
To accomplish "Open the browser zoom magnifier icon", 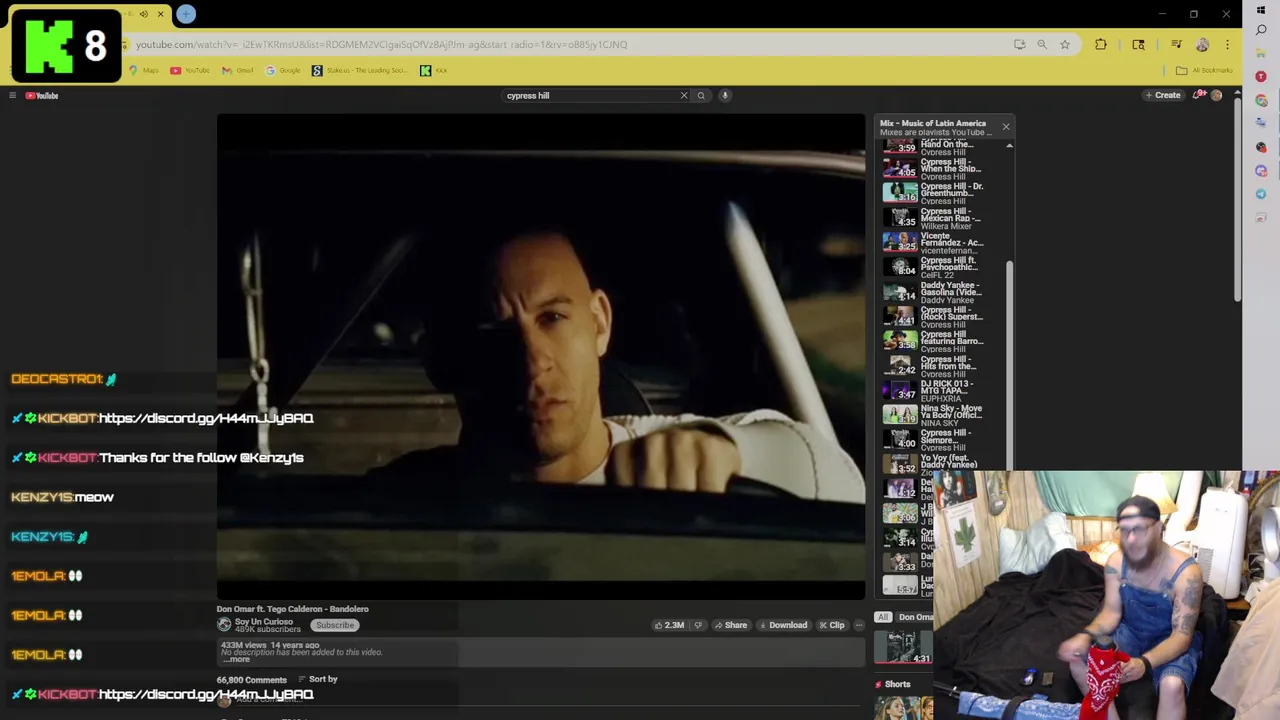I will [1042, 44].
